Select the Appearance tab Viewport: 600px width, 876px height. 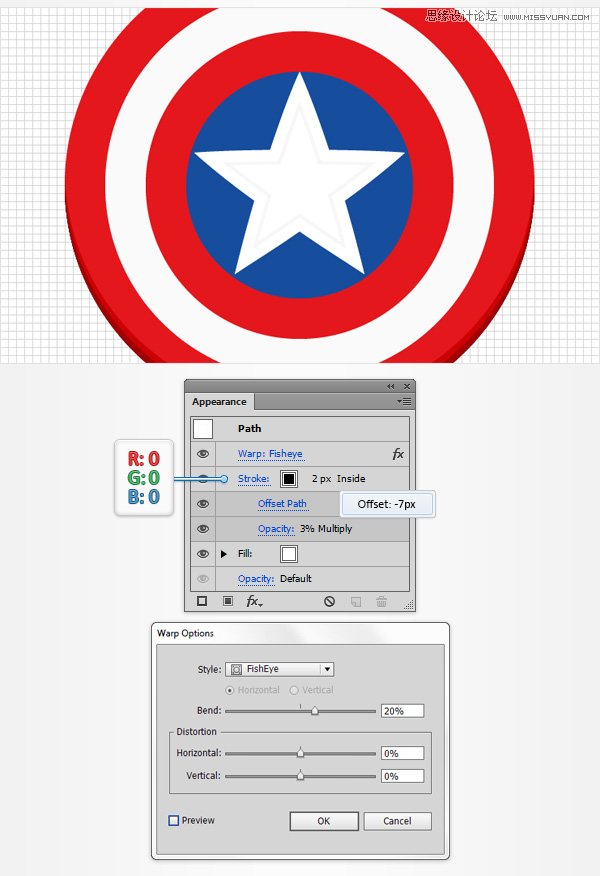[219, 402]
